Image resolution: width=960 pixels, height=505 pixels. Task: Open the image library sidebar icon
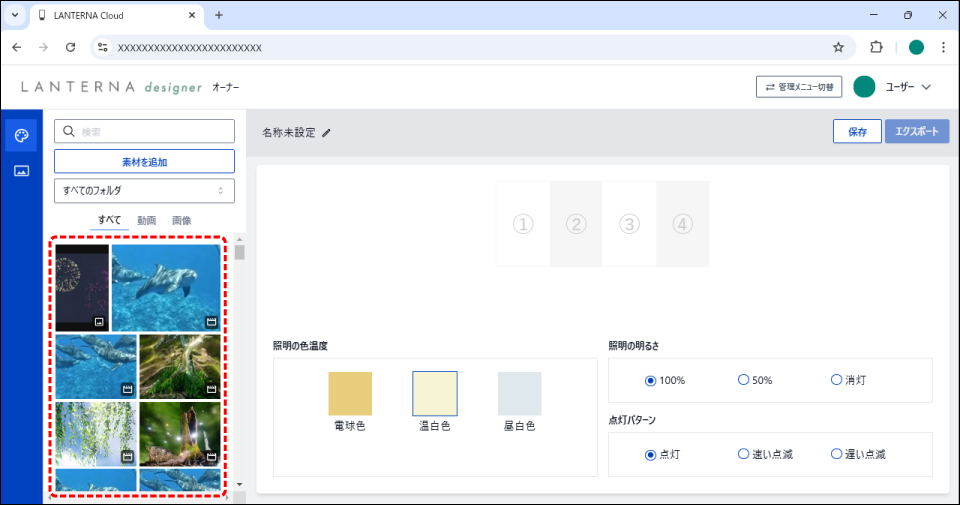click(x=21, y=171)
